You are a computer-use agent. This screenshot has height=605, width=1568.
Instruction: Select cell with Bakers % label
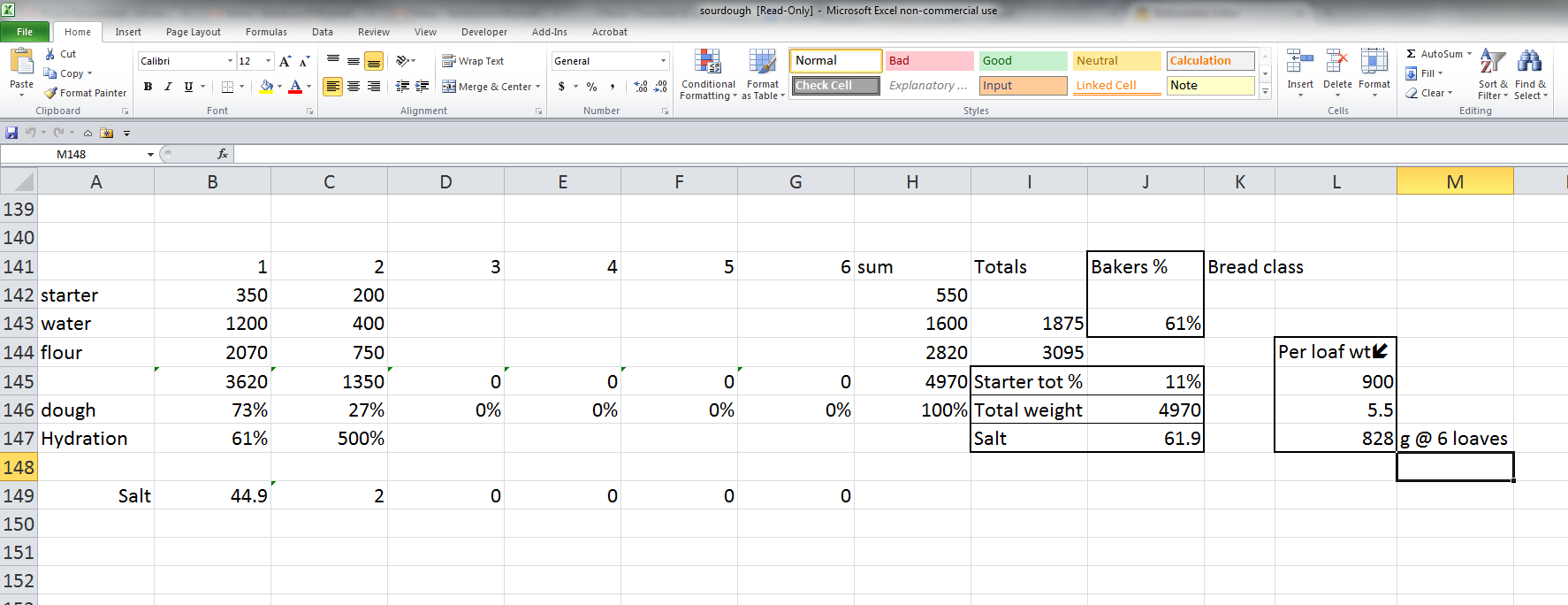point(1146,266)
